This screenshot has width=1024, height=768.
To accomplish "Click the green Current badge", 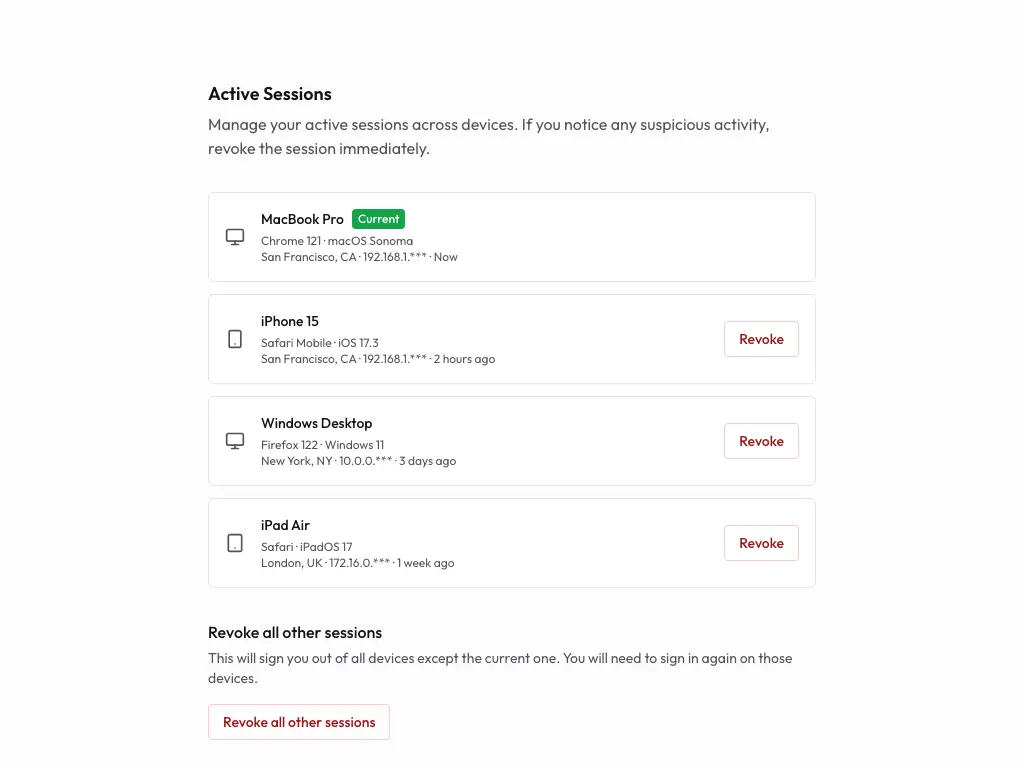I will [378, 219].
